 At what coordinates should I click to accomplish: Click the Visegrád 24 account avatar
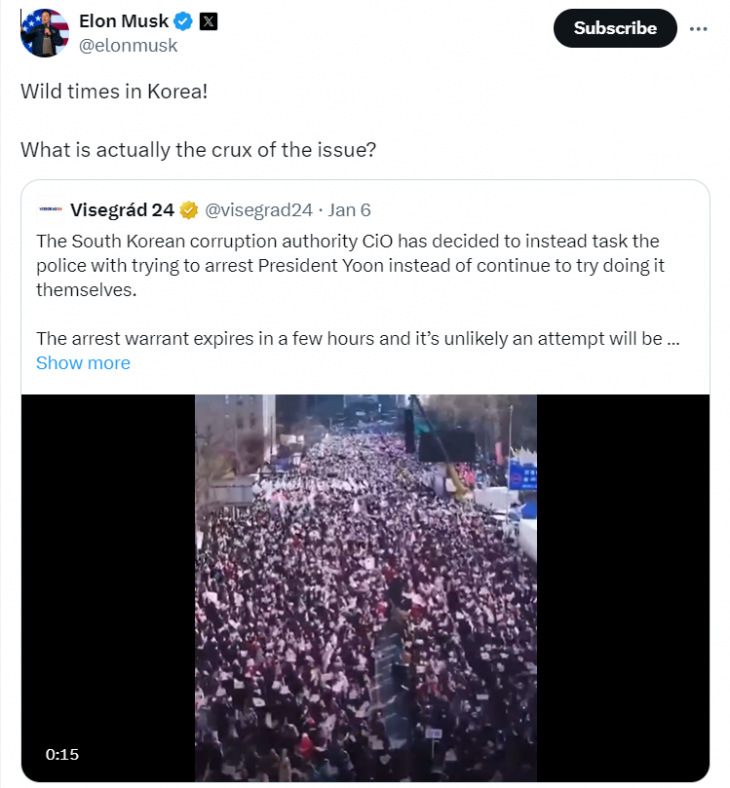(x=50, y=210)
